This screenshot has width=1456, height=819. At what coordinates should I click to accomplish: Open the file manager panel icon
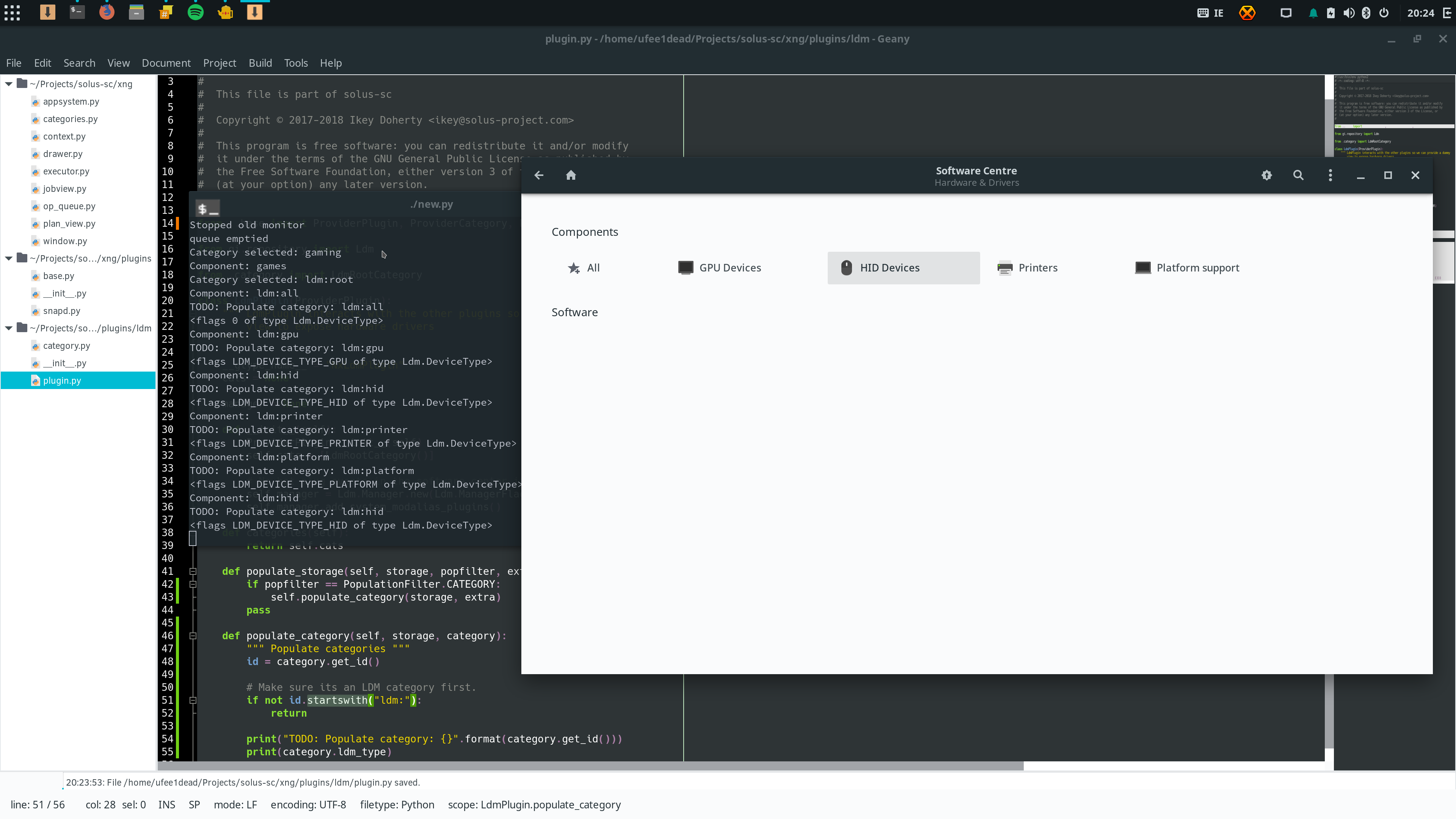(136, 12)
